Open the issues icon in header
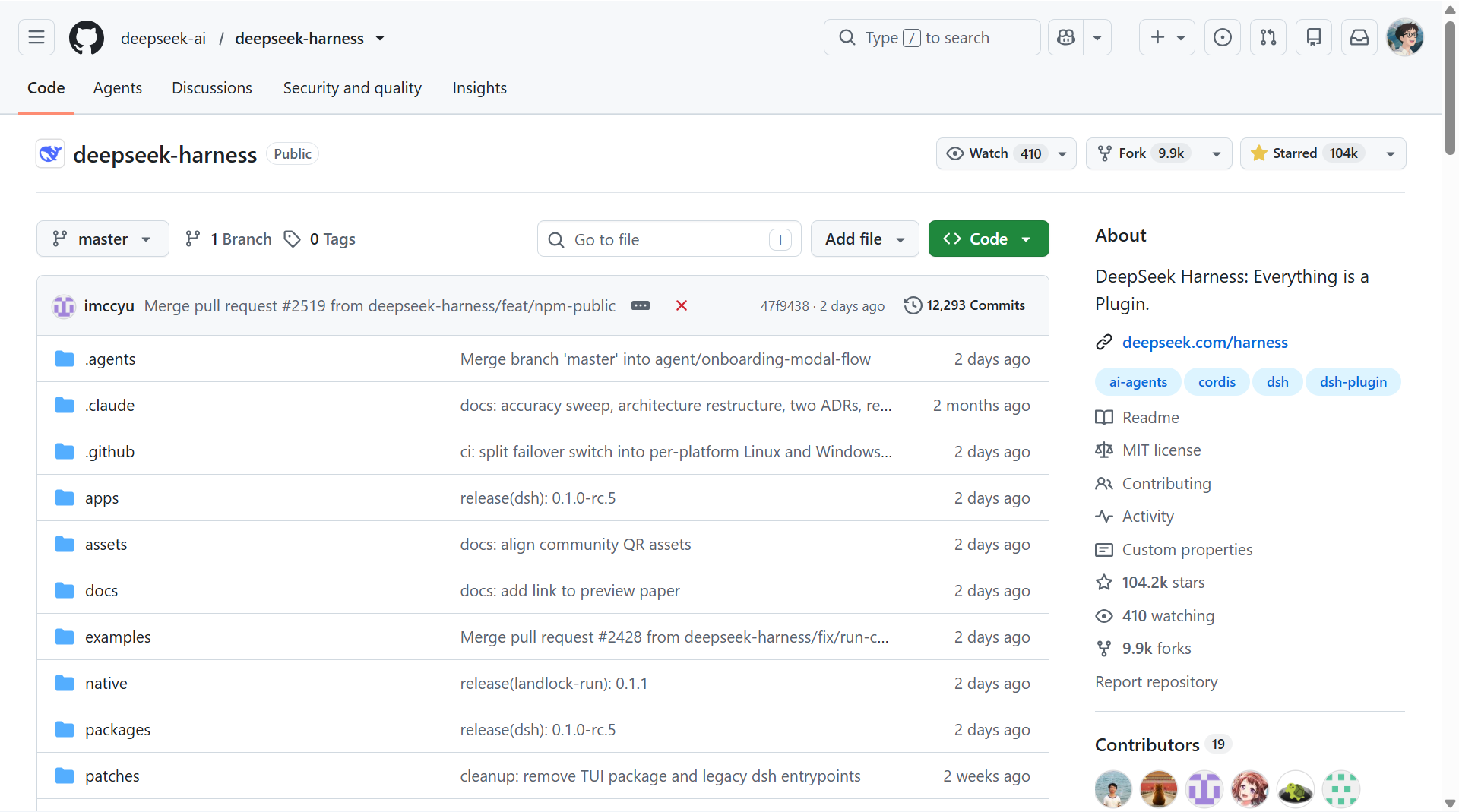The image size is (1459, 812). point(1223,37)
